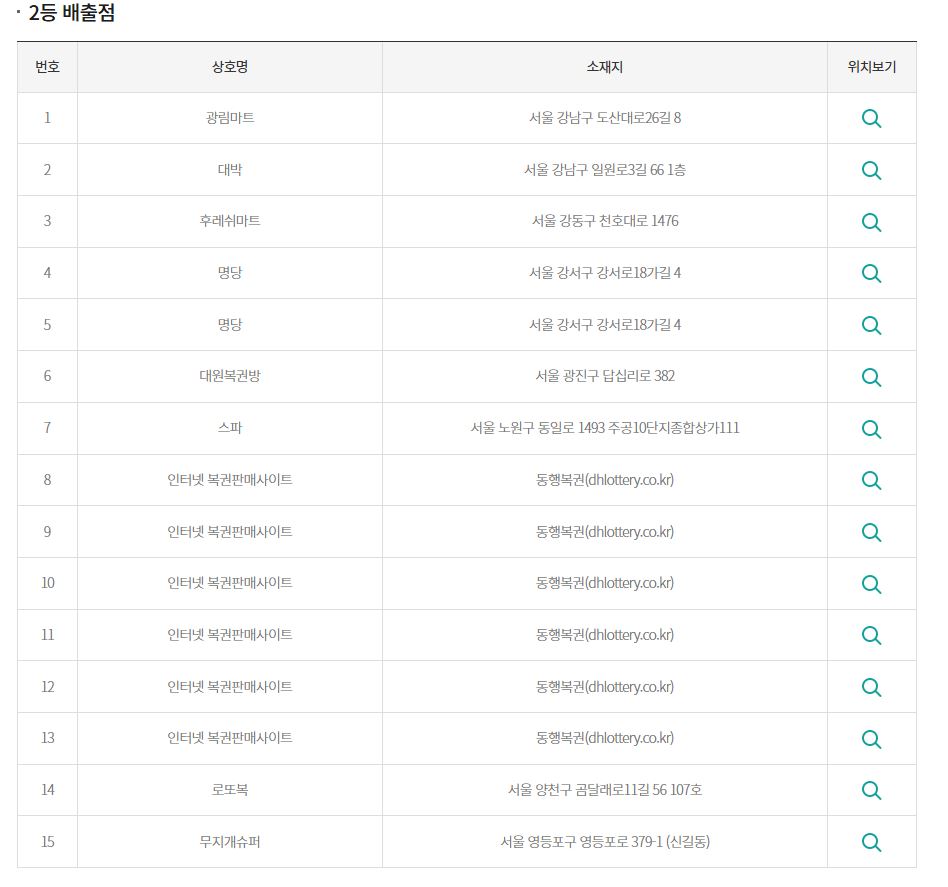Screen dimensions: 948x887
Task: Click magnifier icon in row number 4
Action: pos(871,273)
